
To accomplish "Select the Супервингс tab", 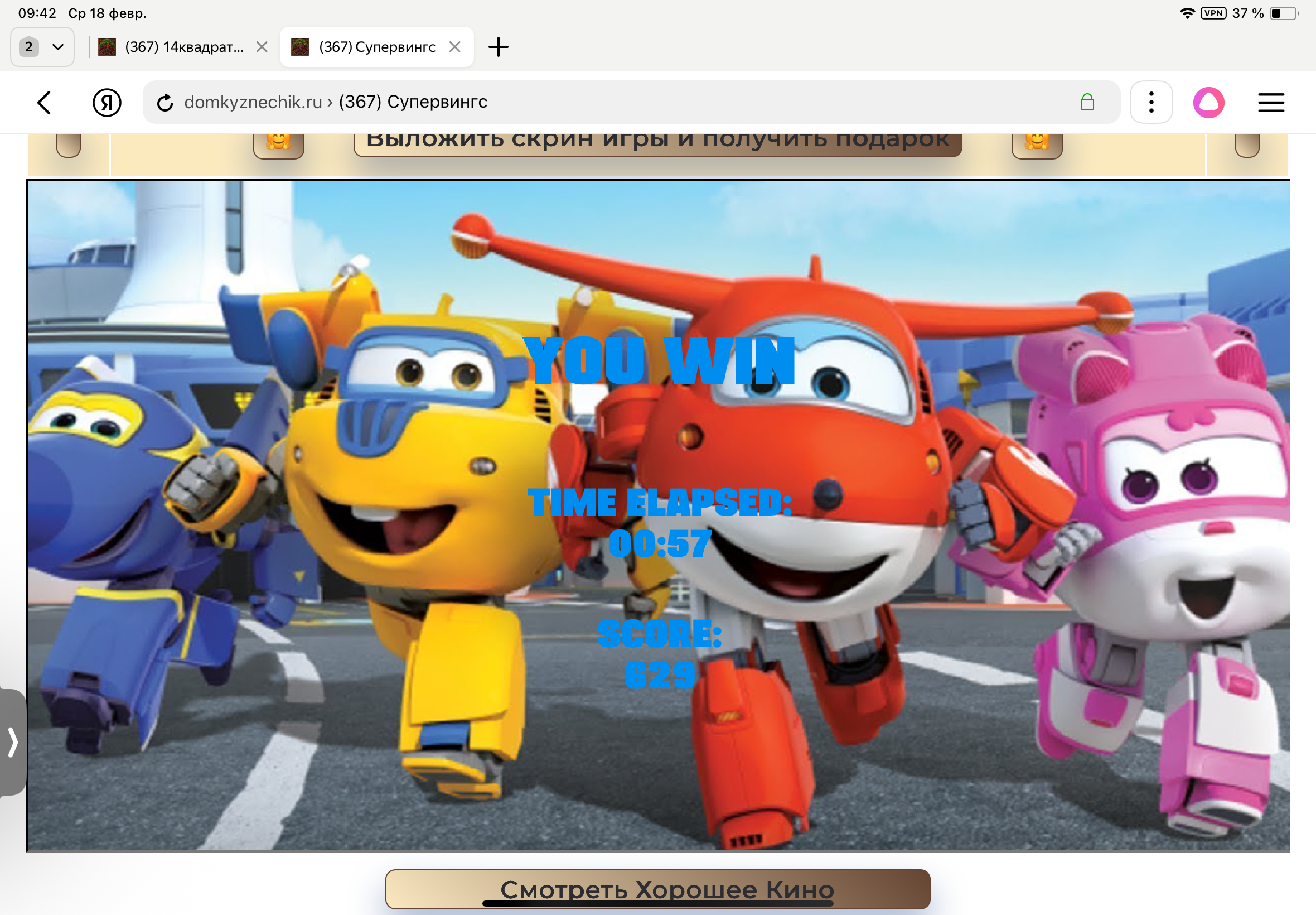I will coord(376,47).
